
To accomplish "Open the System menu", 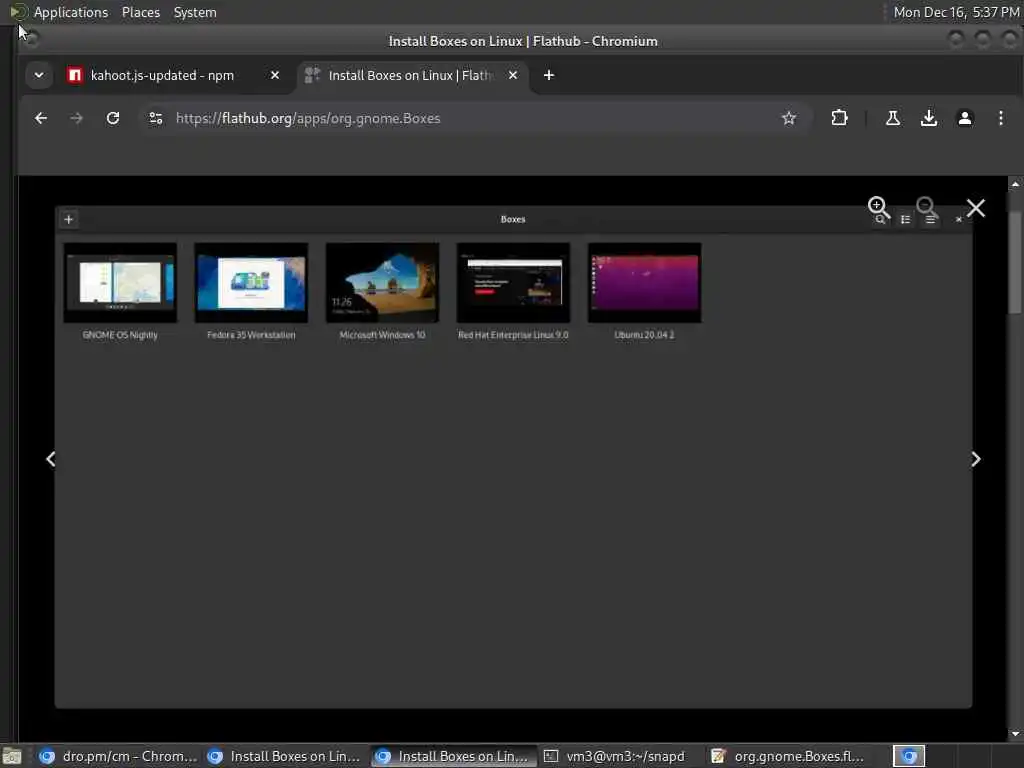I will click(x=195, y=12).
